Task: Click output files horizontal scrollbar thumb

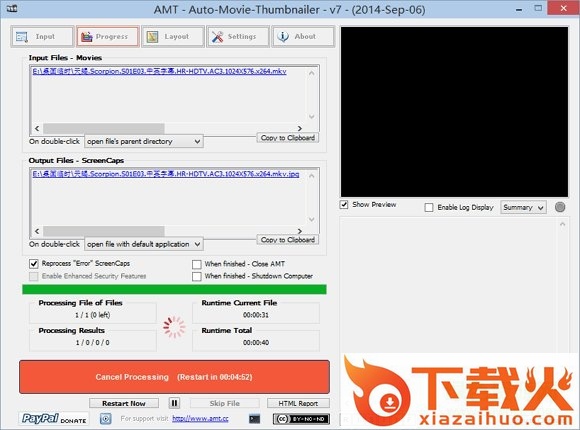Action: point(104,231)
